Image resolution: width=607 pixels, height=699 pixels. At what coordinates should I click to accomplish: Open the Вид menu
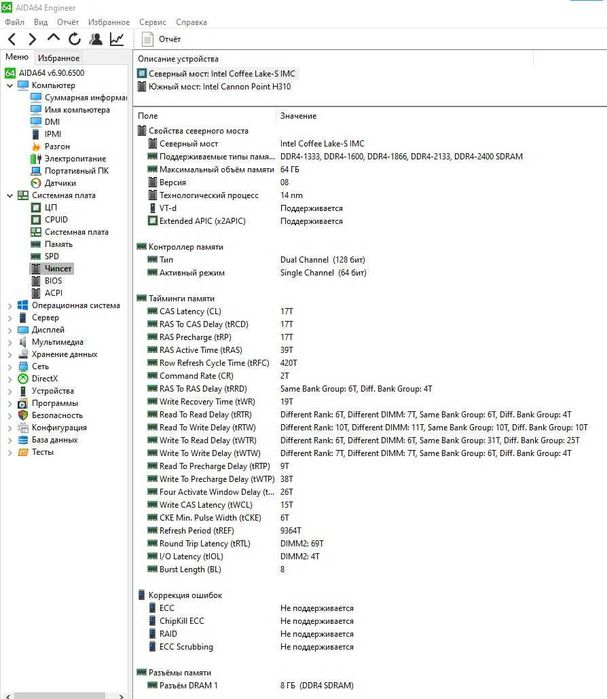point(41,22)
